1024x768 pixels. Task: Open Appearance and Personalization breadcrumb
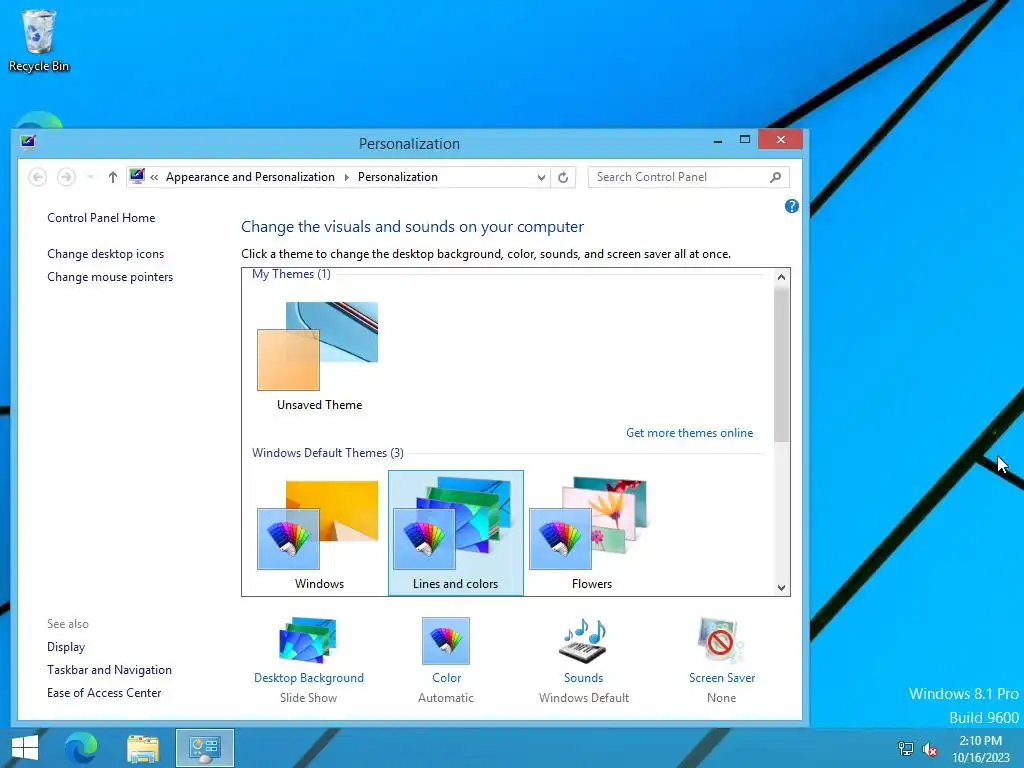tap(250, 177)
